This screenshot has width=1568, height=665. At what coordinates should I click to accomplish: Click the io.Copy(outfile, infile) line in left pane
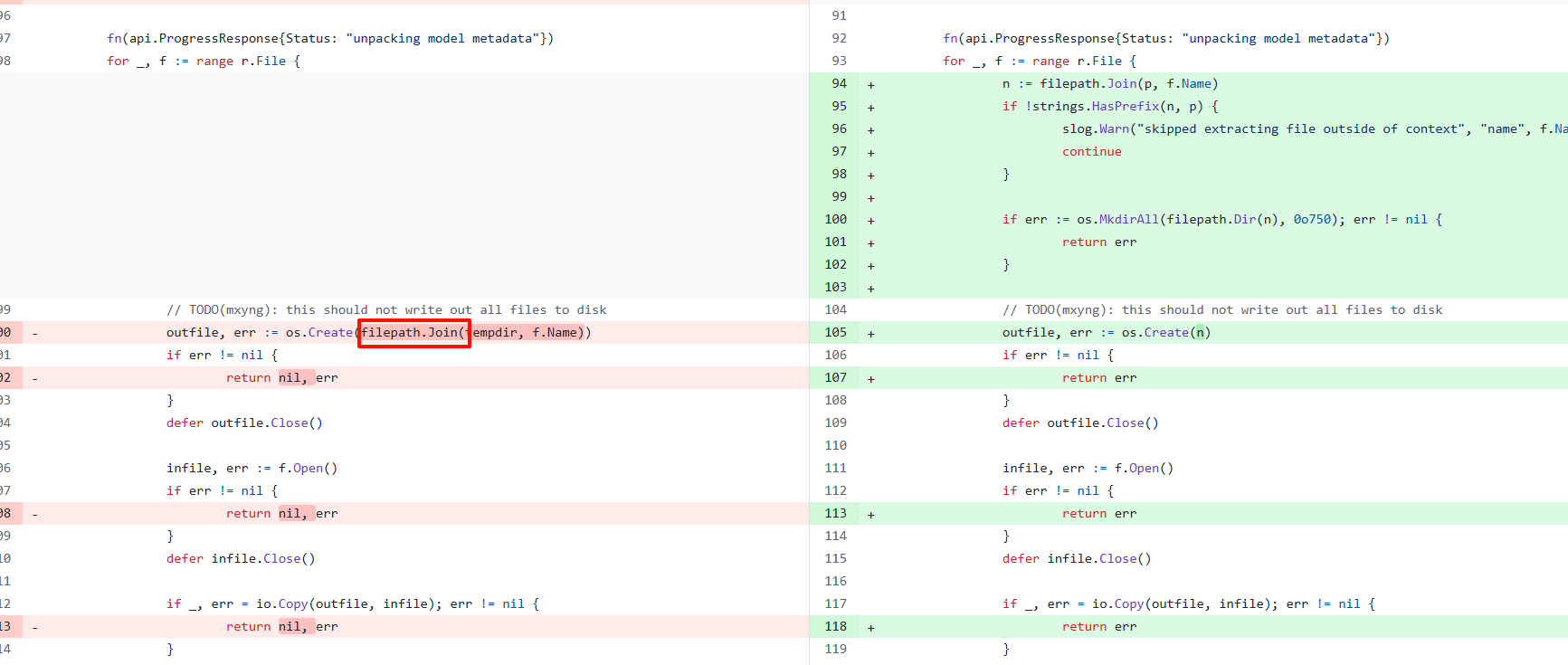(353, 603)
